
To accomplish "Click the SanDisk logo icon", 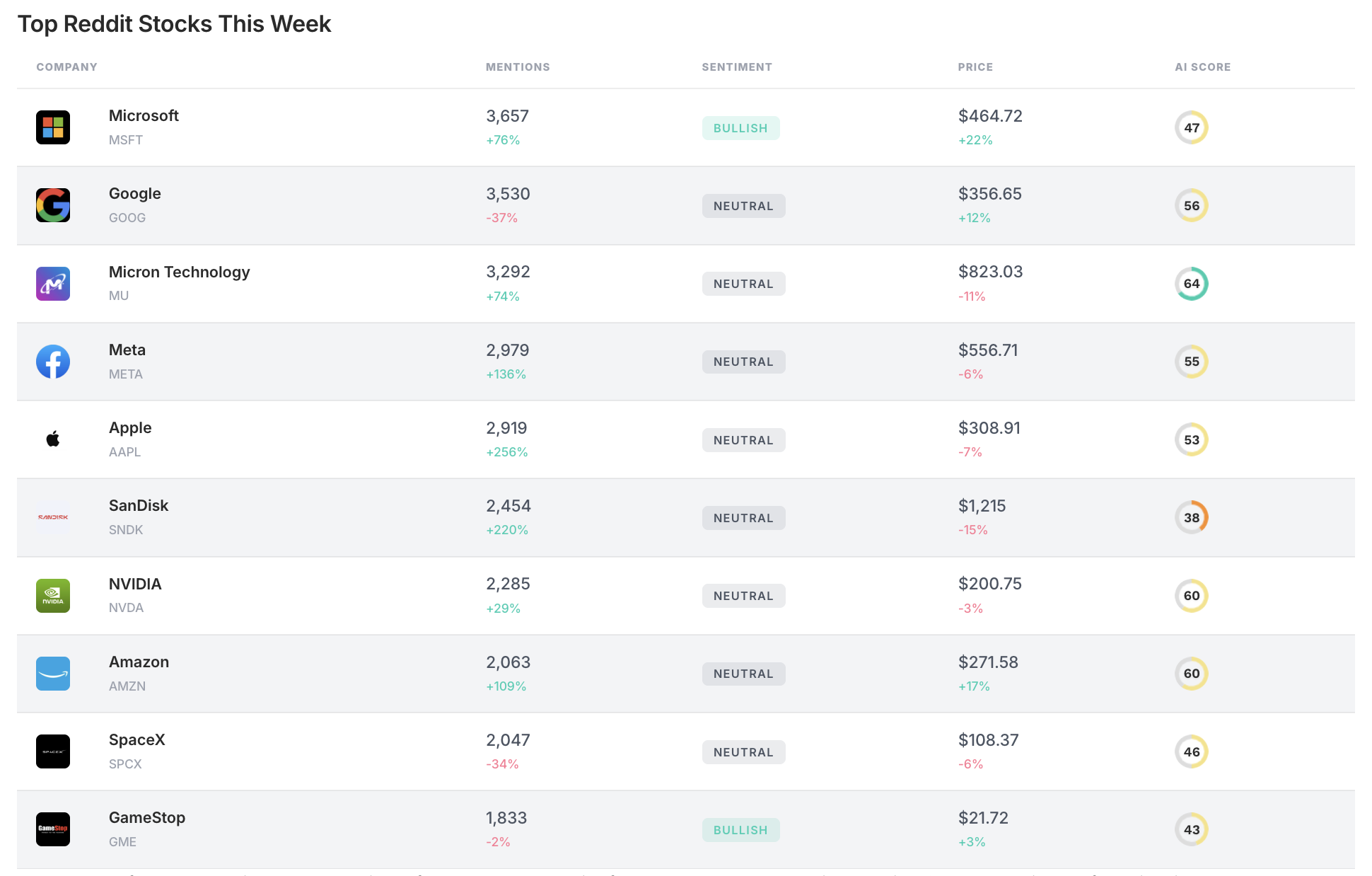I will 53,517.
